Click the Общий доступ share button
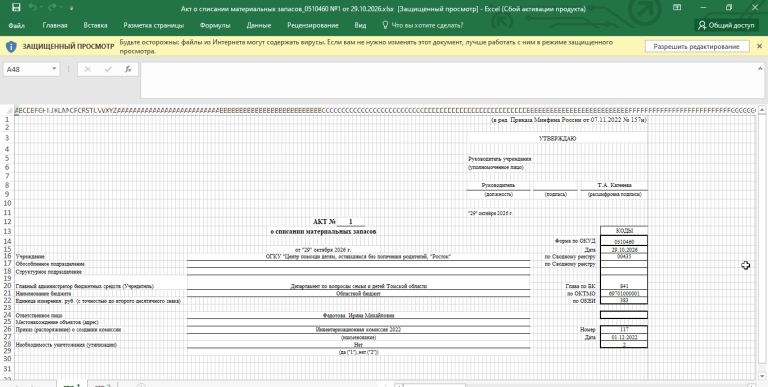The image size is (768, 387). (x=726, y=25)
